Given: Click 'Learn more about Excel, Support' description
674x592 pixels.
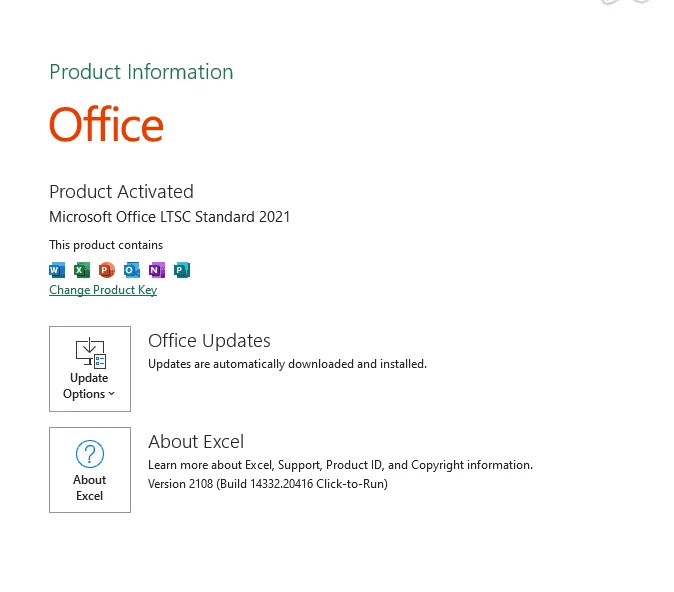Looking at the screenshot, I should (x=340, y=465).
